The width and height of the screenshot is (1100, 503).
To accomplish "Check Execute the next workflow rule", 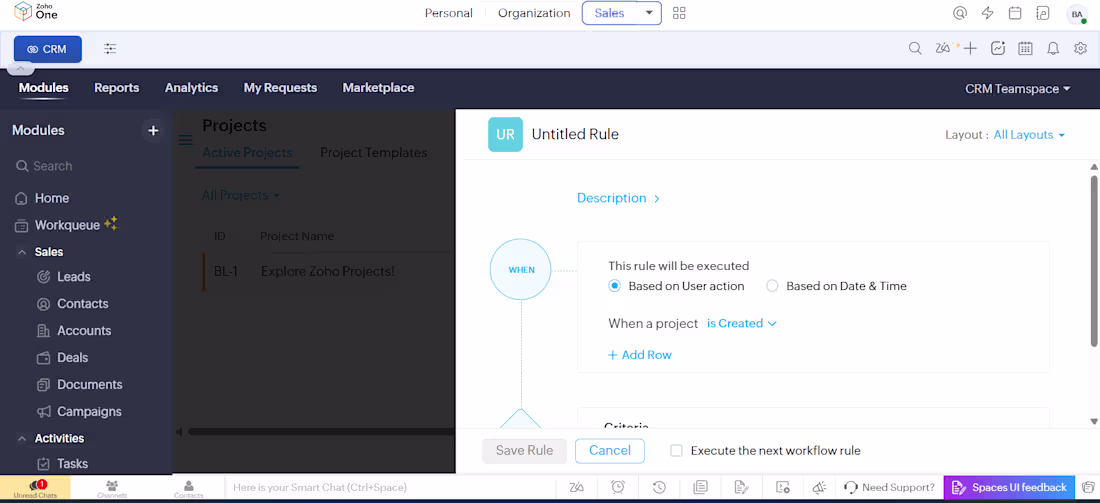I will point(676,450).
